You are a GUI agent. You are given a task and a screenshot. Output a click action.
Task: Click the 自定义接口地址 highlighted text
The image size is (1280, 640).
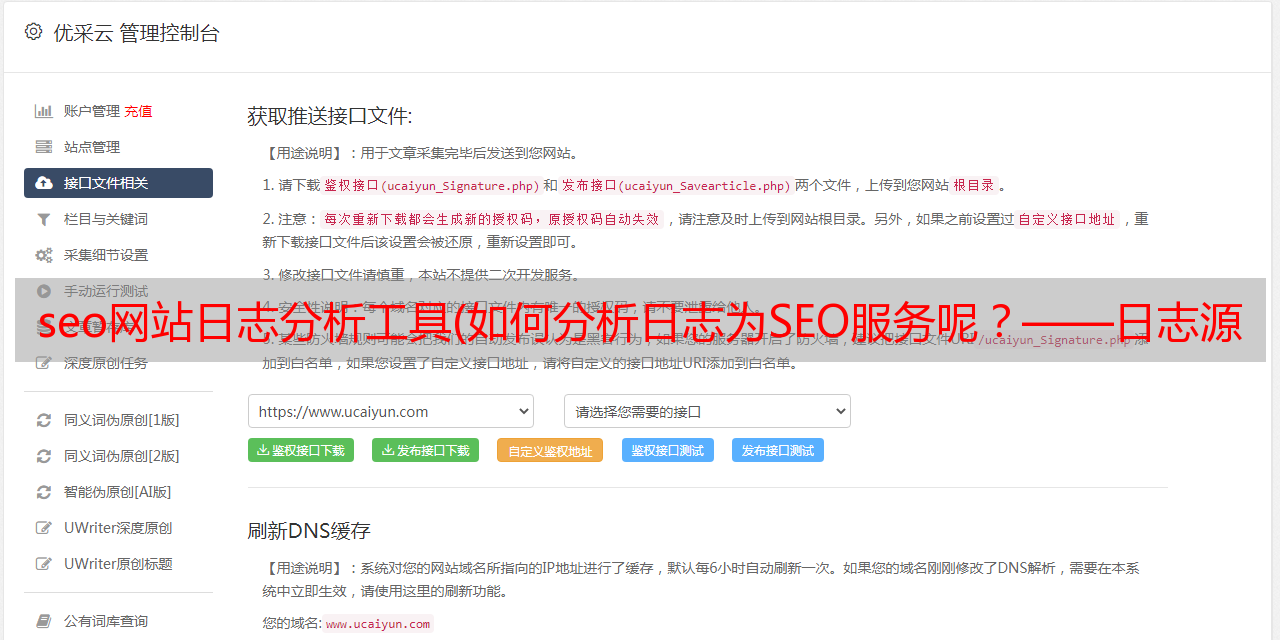click(1067, 219)
